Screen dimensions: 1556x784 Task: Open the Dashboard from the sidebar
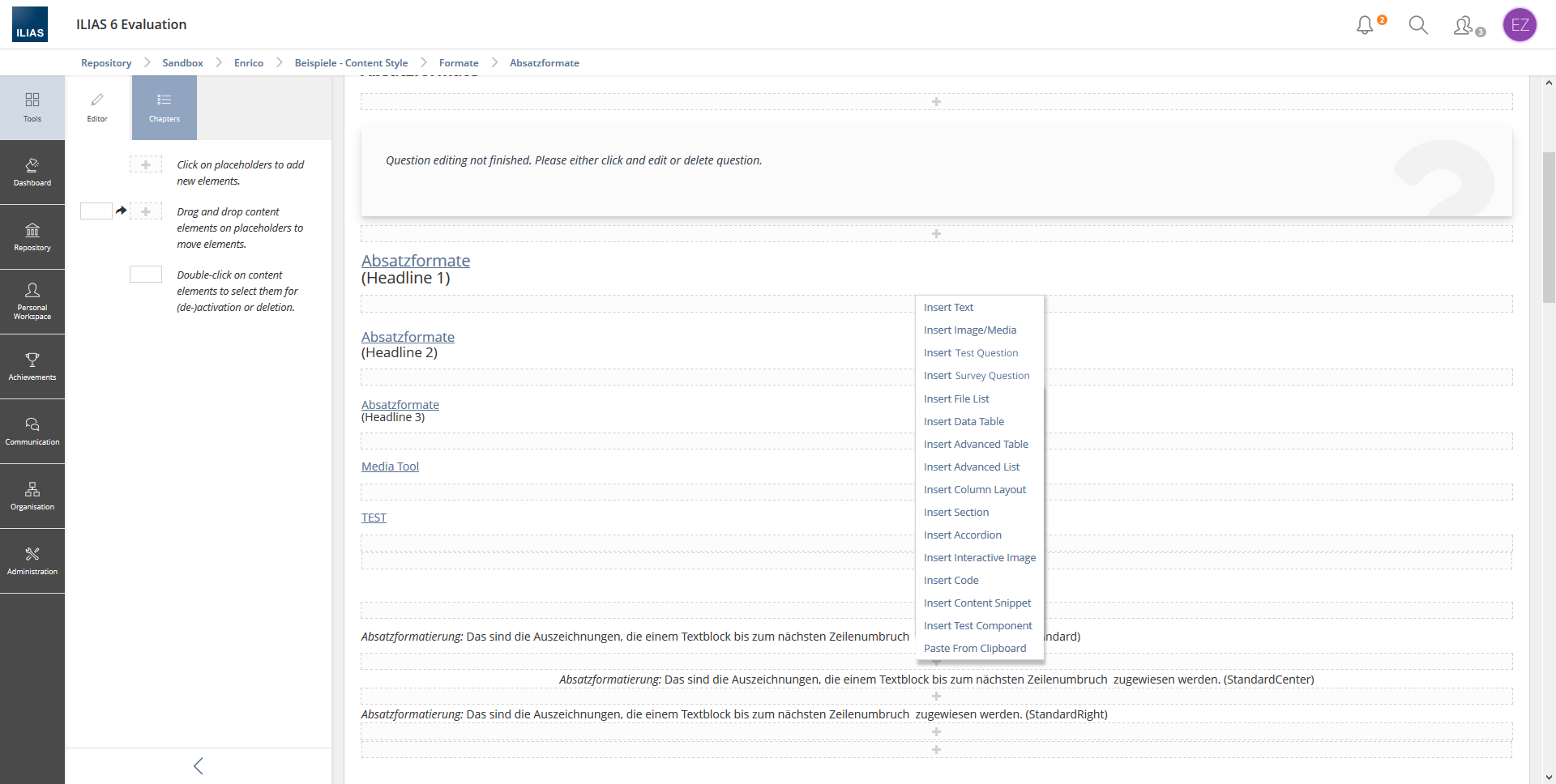point(32,173)
